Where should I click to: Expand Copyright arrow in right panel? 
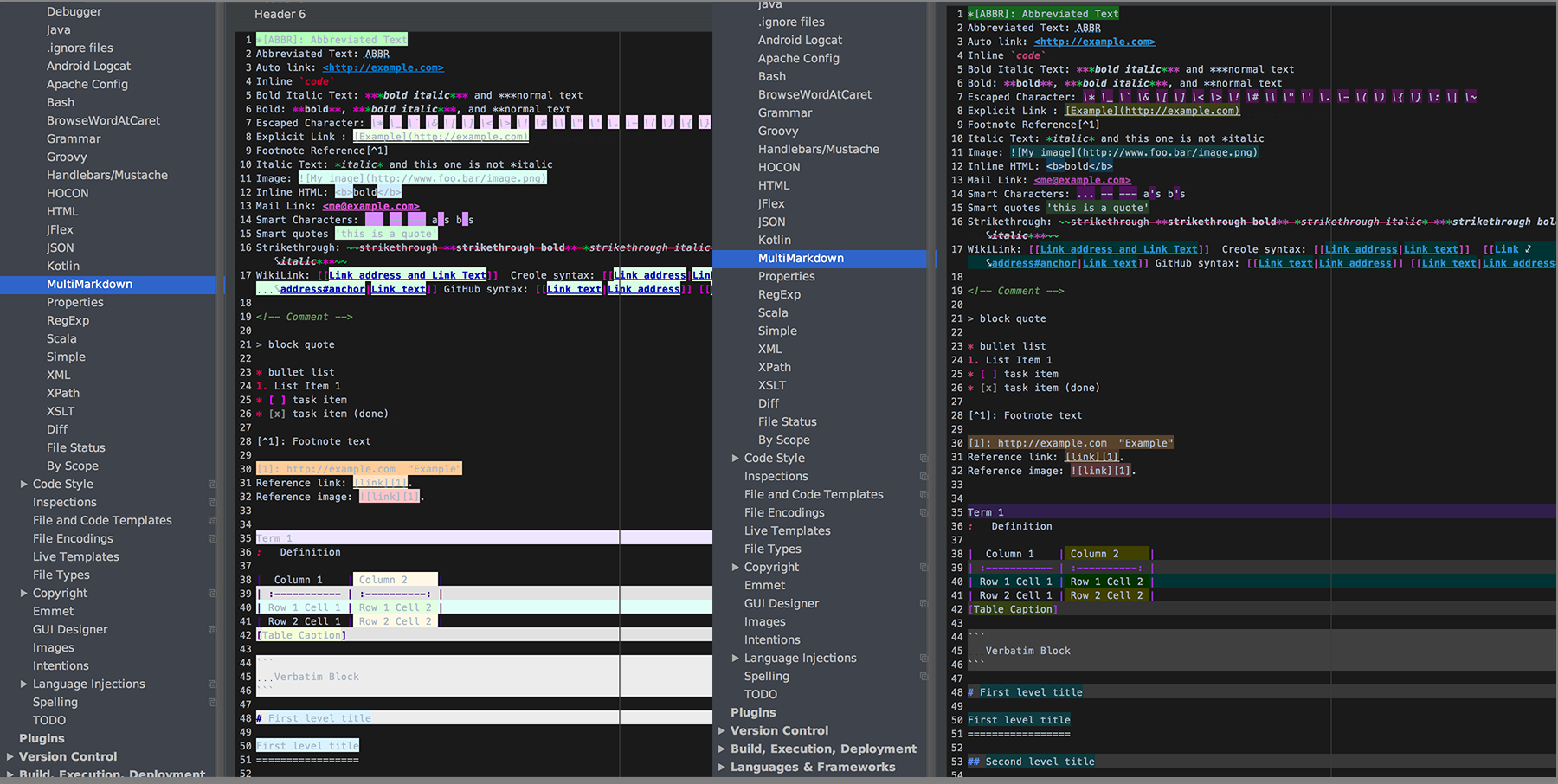[736, 568]
